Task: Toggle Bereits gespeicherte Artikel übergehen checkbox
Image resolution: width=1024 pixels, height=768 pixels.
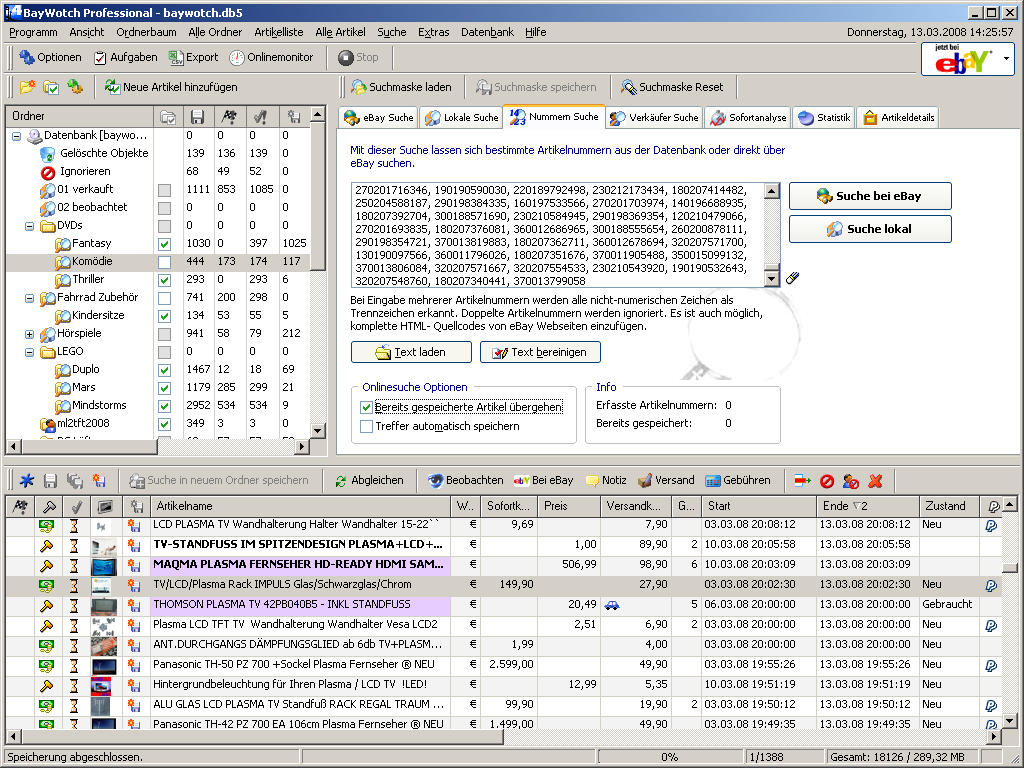Action: coord(366,408)
